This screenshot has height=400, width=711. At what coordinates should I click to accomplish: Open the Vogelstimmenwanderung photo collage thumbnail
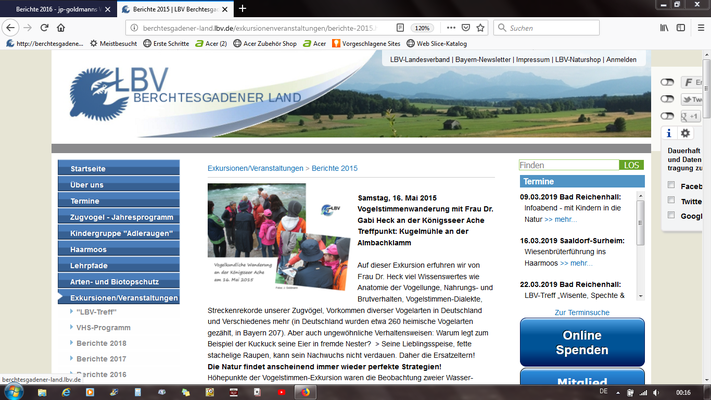pos(278,236)
